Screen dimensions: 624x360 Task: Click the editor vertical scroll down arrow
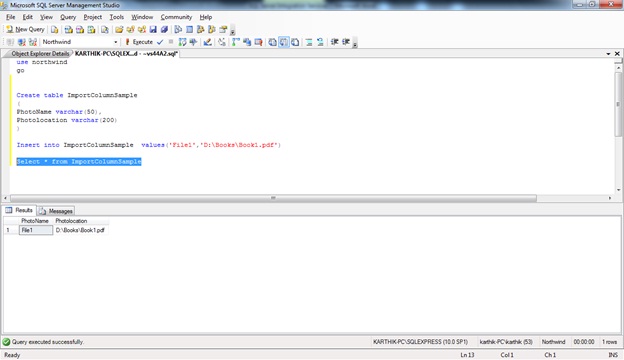618,190
